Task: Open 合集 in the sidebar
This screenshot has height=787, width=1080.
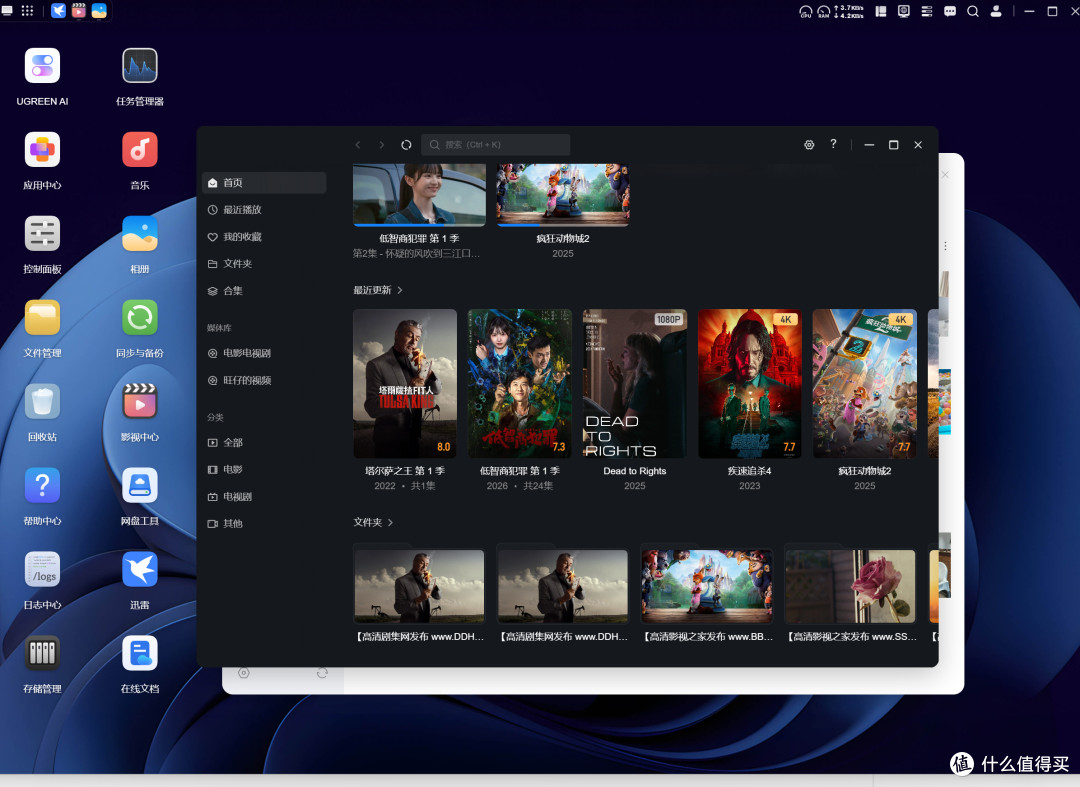Action: [x=264, y=291]
